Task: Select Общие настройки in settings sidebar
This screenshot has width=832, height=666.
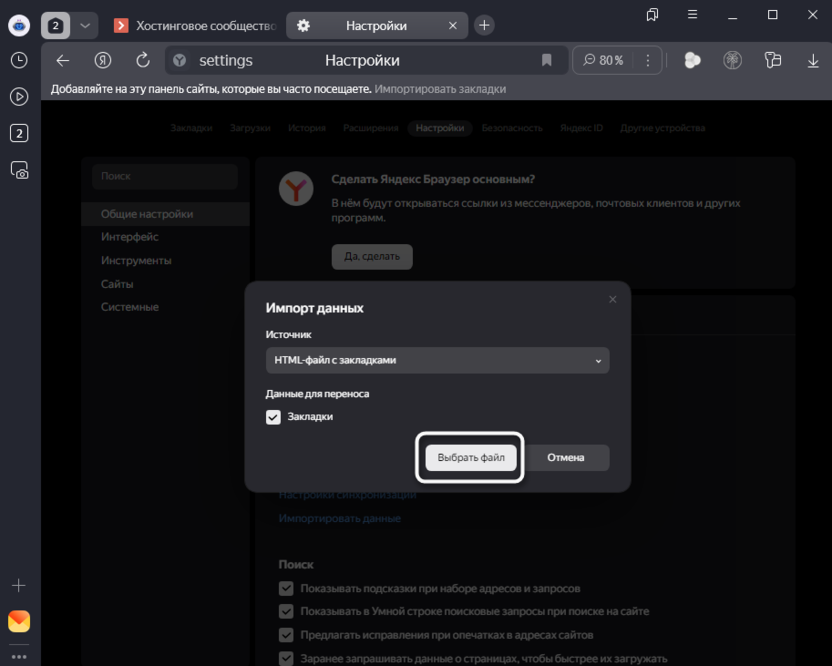Action: [165, 214]
